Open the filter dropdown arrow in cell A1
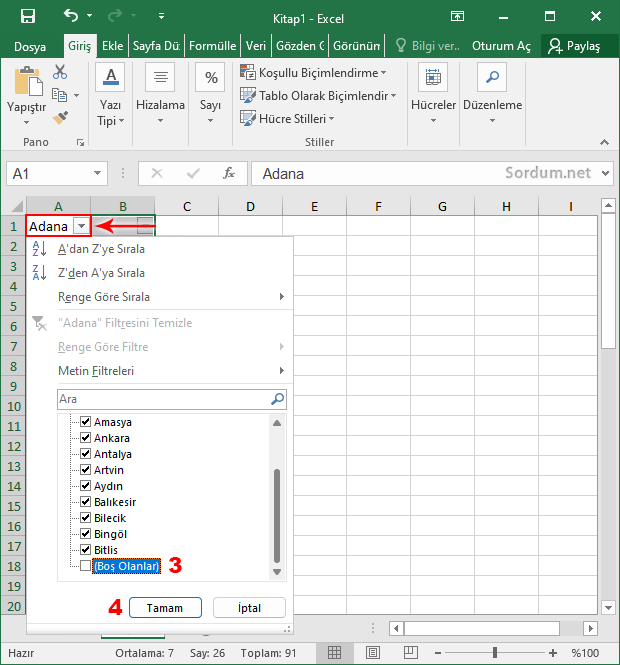 [x=81, y=226]
